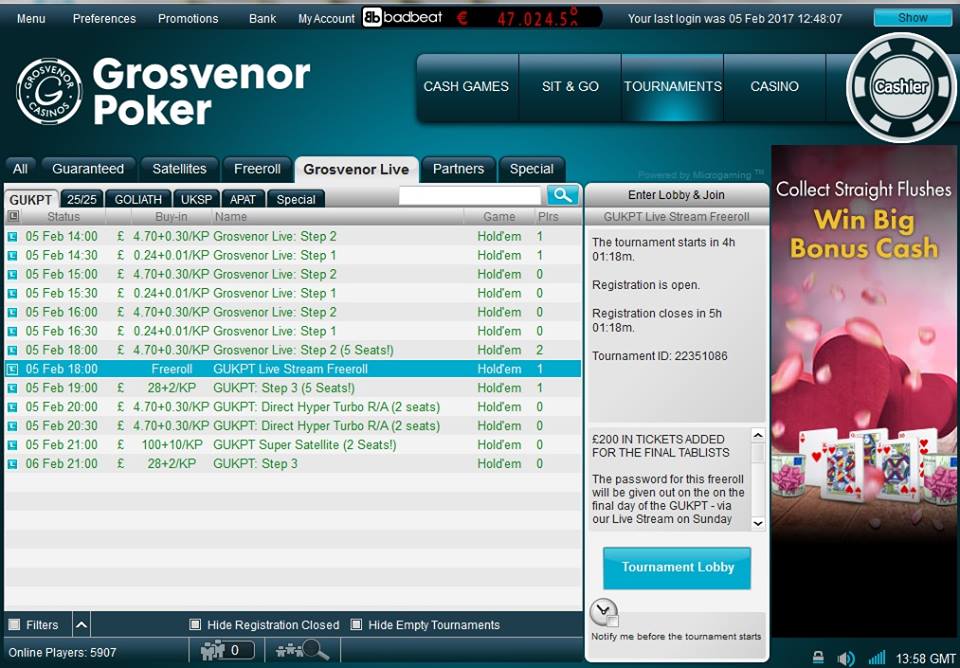Screen dimensions: 960x668
Task: Switch to CASH GAMES section
Action: [x=467, y=86]
